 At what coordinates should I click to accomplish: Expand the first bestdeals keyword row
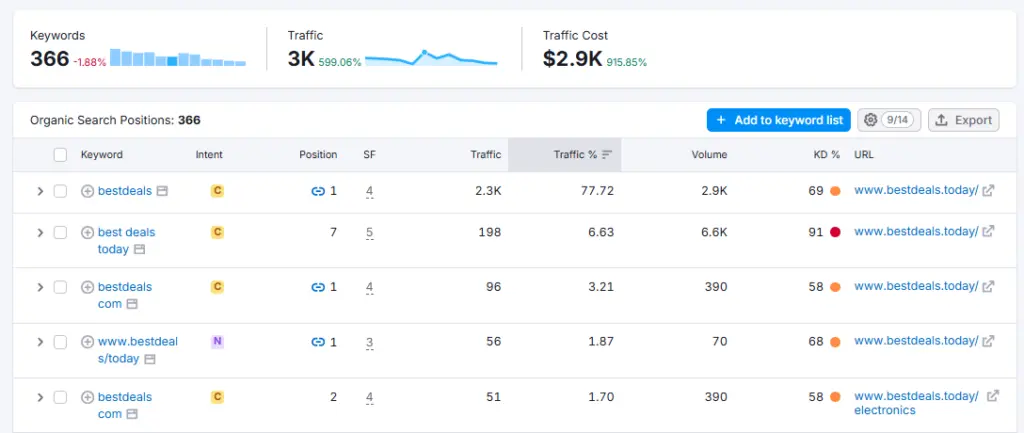pyautogui.click(x=40, y=191)
